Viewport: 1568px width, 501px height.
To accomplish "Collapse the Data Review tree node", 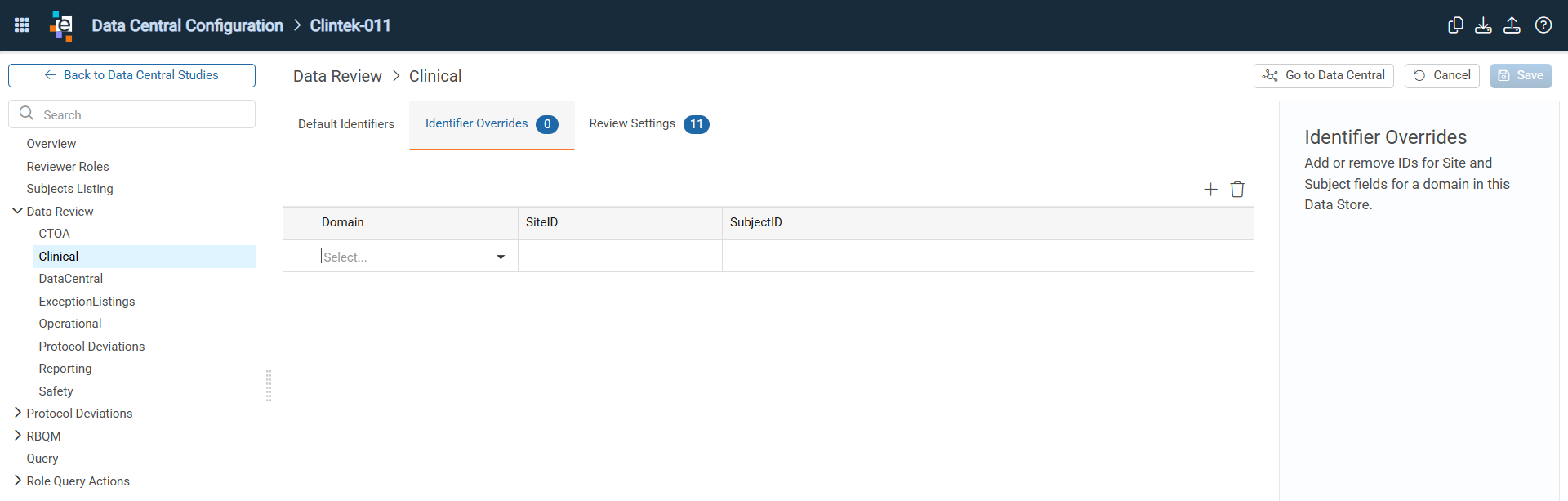I will [x=17, y=211].
